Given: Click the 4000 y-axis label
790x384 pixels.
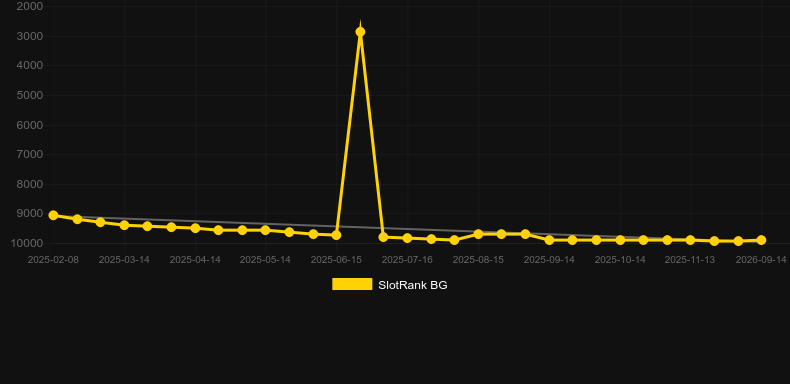Looking at the screenshot, I should (x=30, y=66).
